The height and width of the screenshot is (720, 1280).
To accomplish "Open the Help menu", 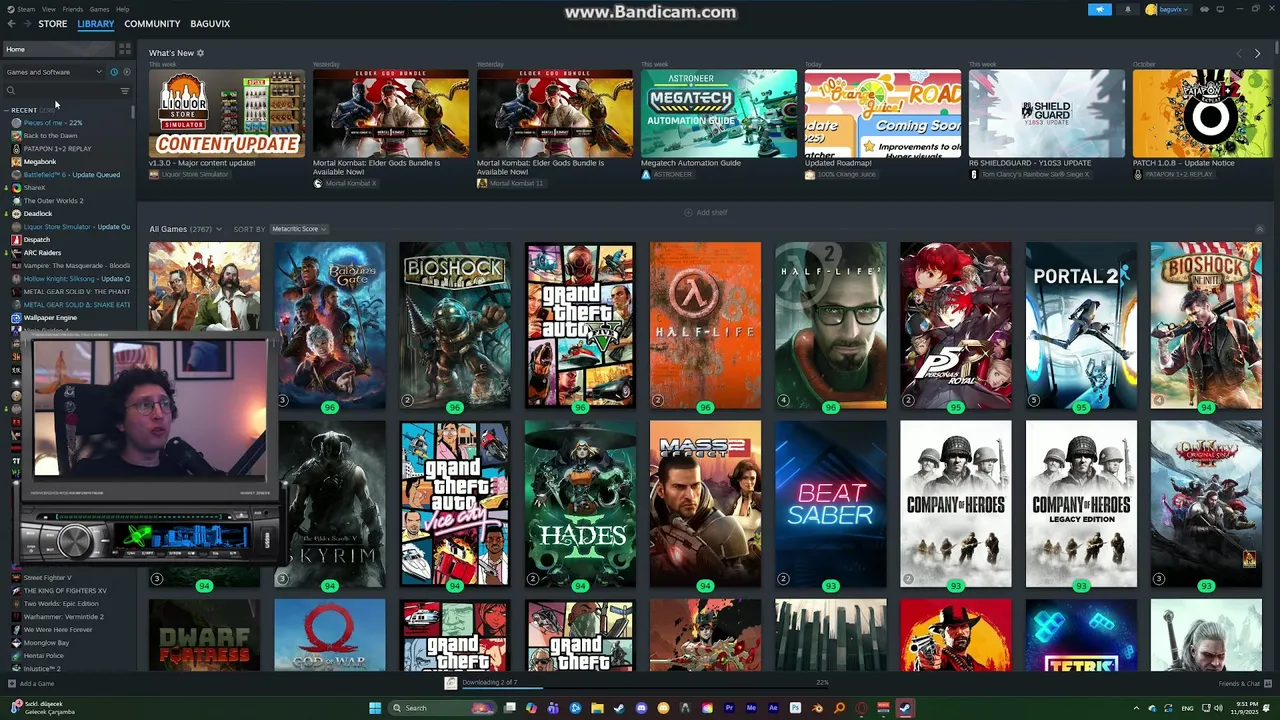I will [122, 9].
